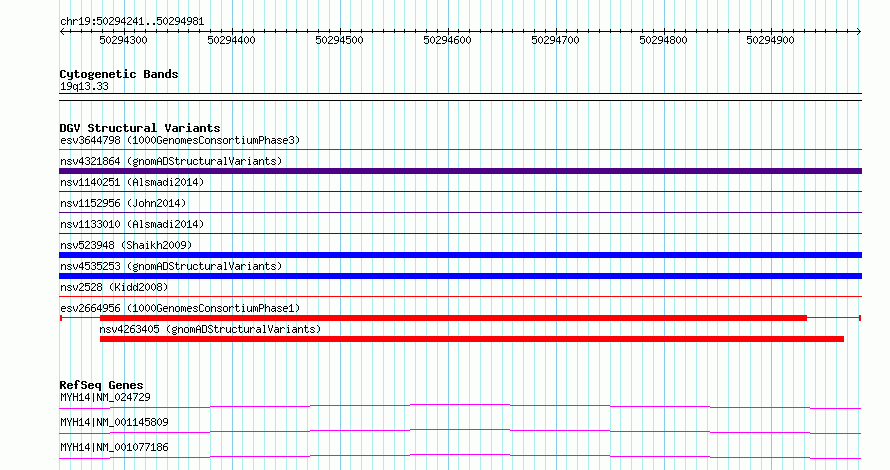Open nsv4321864 gnomAD variant label

171,161
